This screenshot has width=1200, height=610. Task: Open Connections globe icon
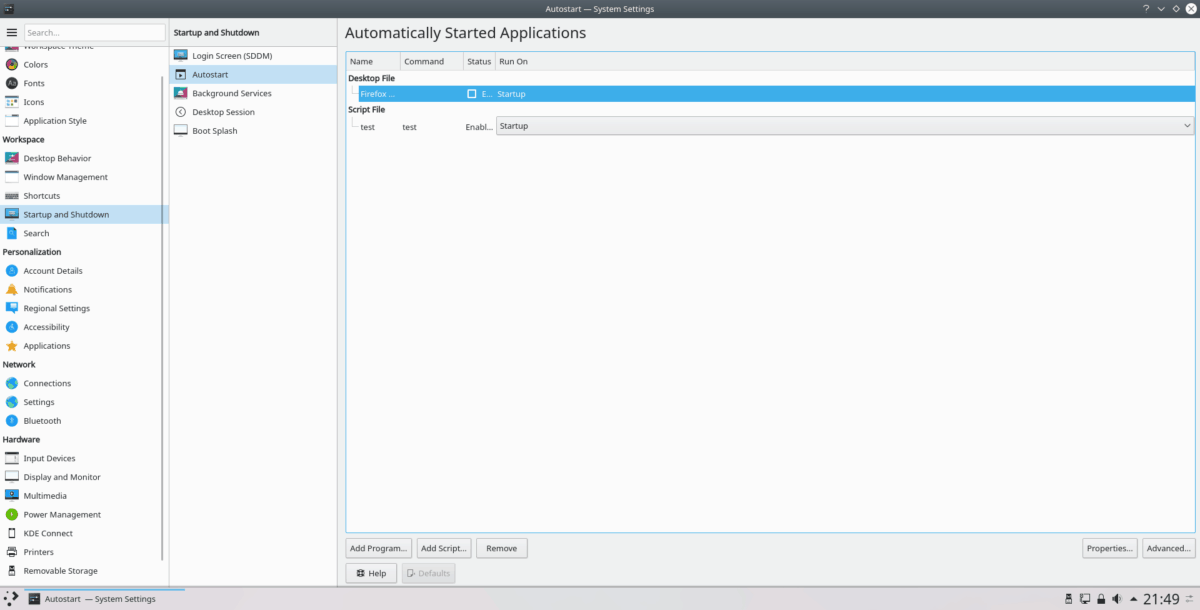[x=12, y=383]
